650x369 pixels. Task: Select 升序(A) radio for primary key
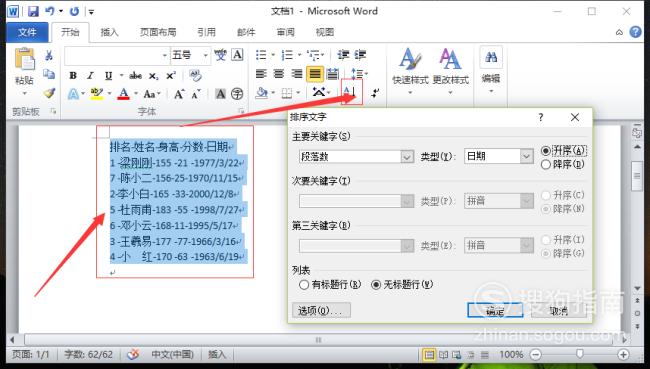coord(546,151)
